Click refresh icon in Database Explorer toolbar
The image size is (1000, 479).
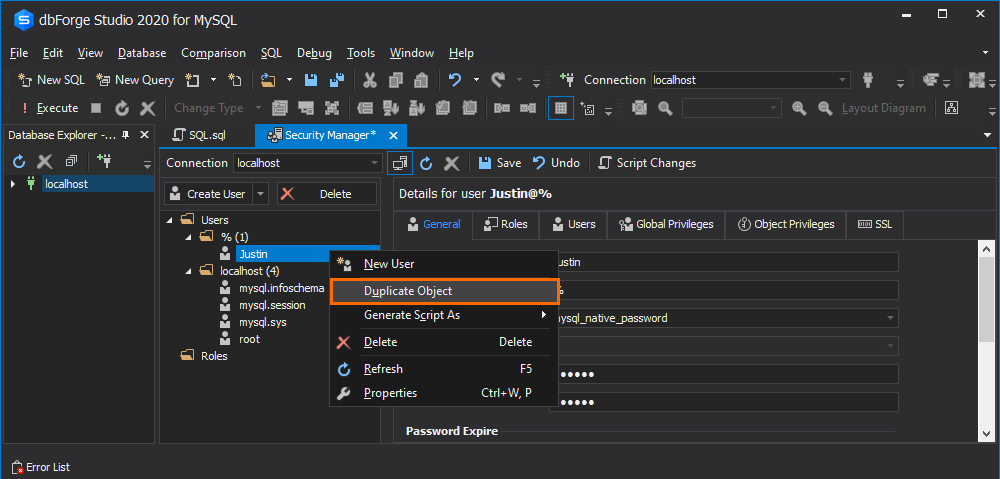[19, 161]
